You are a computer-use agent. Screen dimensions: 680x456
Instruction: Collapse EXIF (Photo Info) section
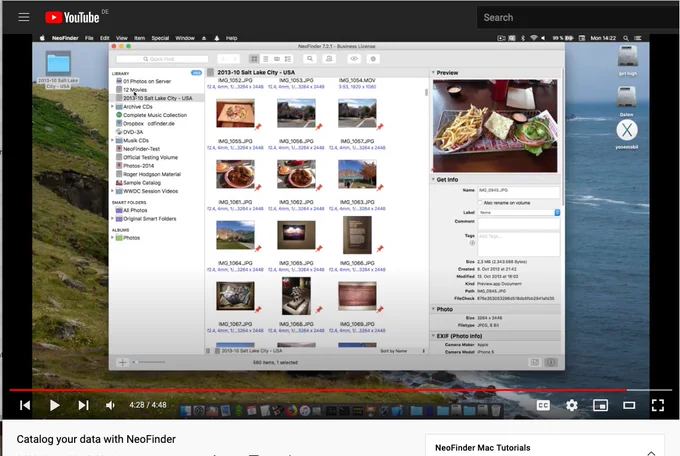[433, 336]
